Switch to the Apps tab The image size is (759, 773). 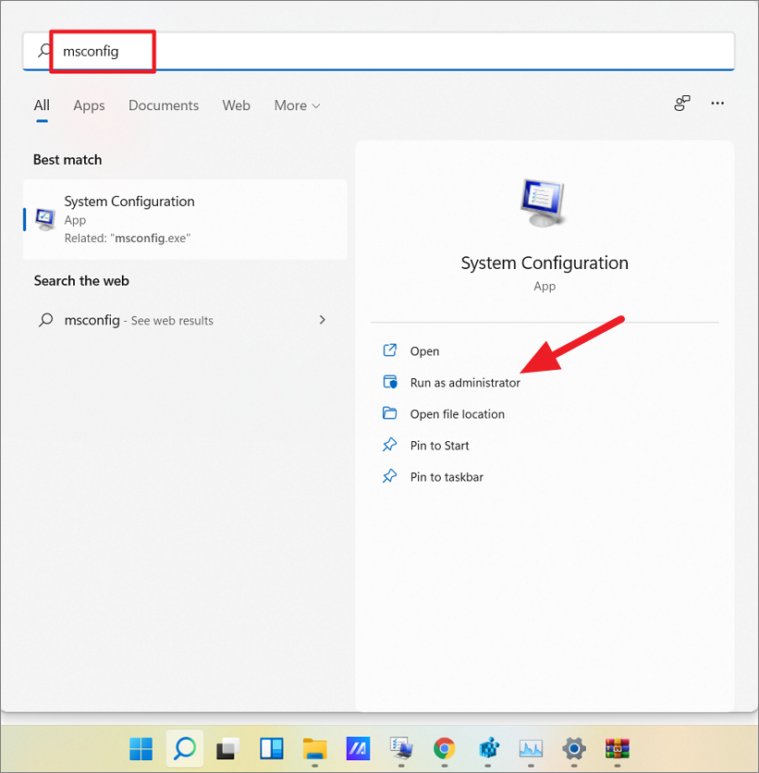pos(89,105)
